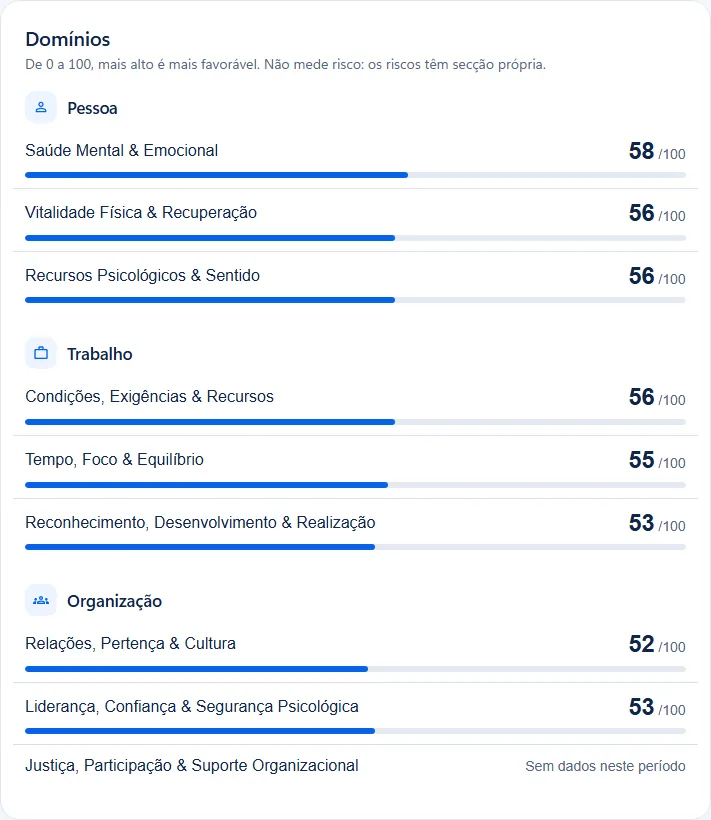
Task: Open Tempo, Foco & Equilíbrio row
Action: (356, 467)
